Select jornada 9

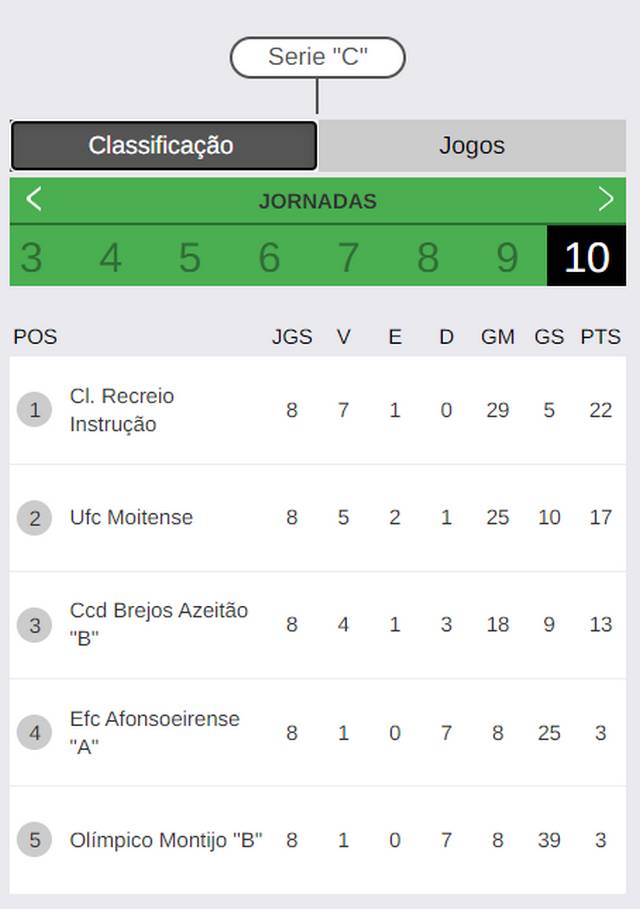507,256
